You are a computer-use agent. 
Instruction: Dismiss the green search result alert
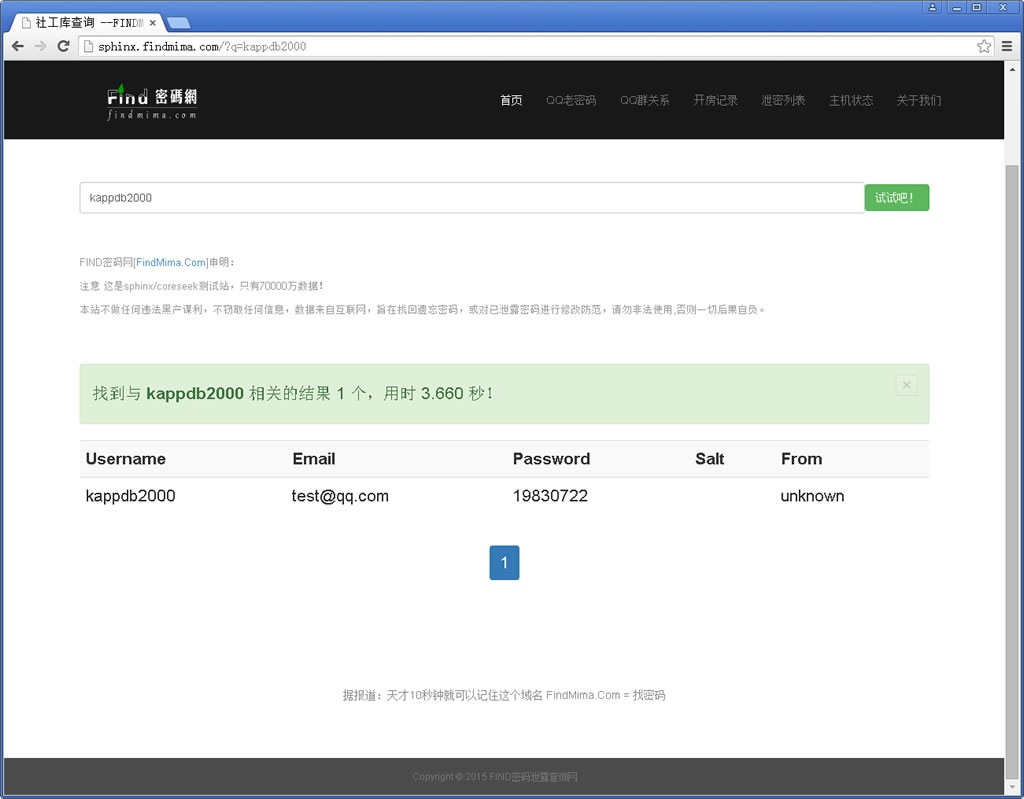tap(906, 385)
